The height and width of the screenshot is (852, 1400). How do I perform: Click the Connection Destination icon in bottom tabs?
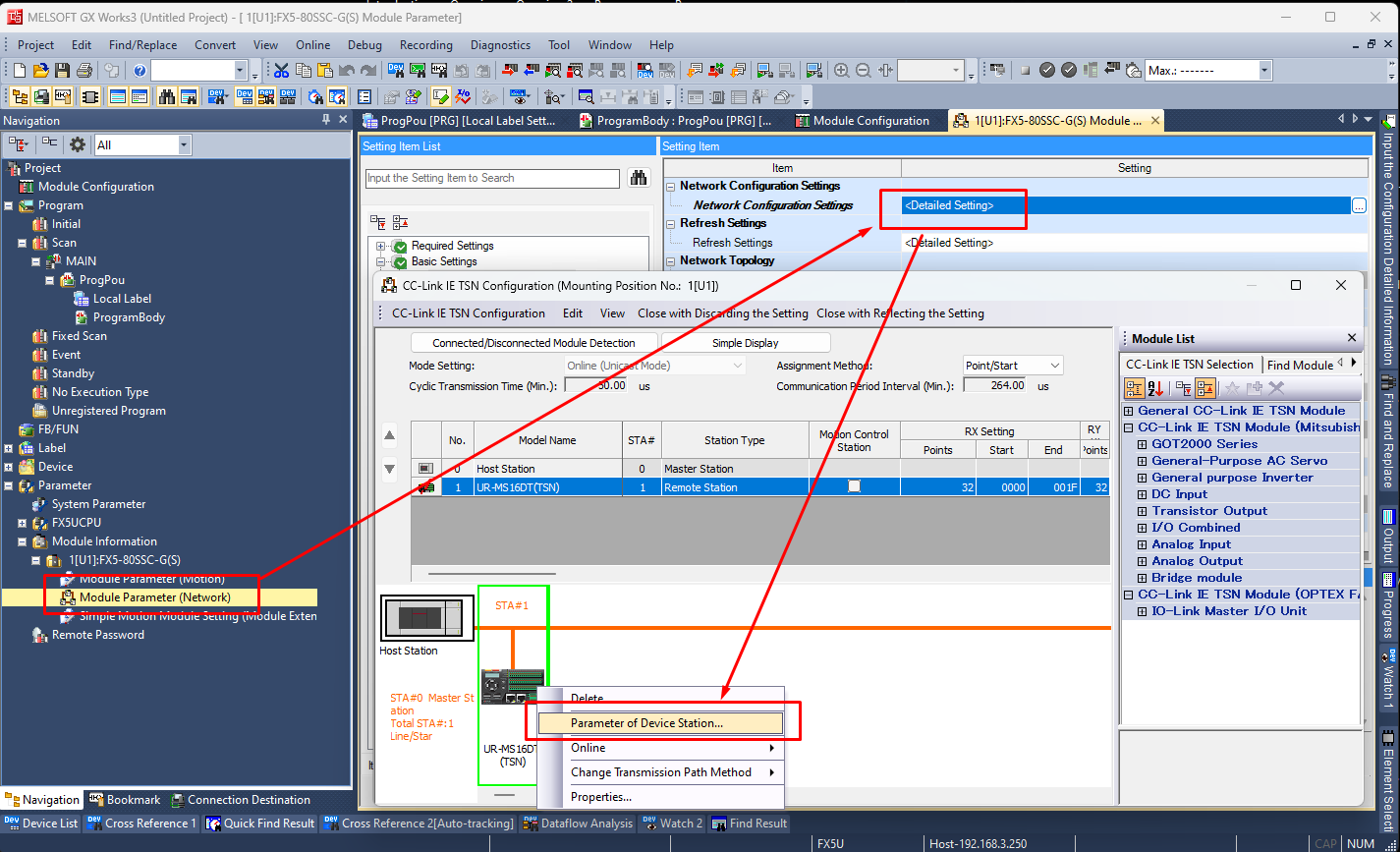click(x=178, y=800)
